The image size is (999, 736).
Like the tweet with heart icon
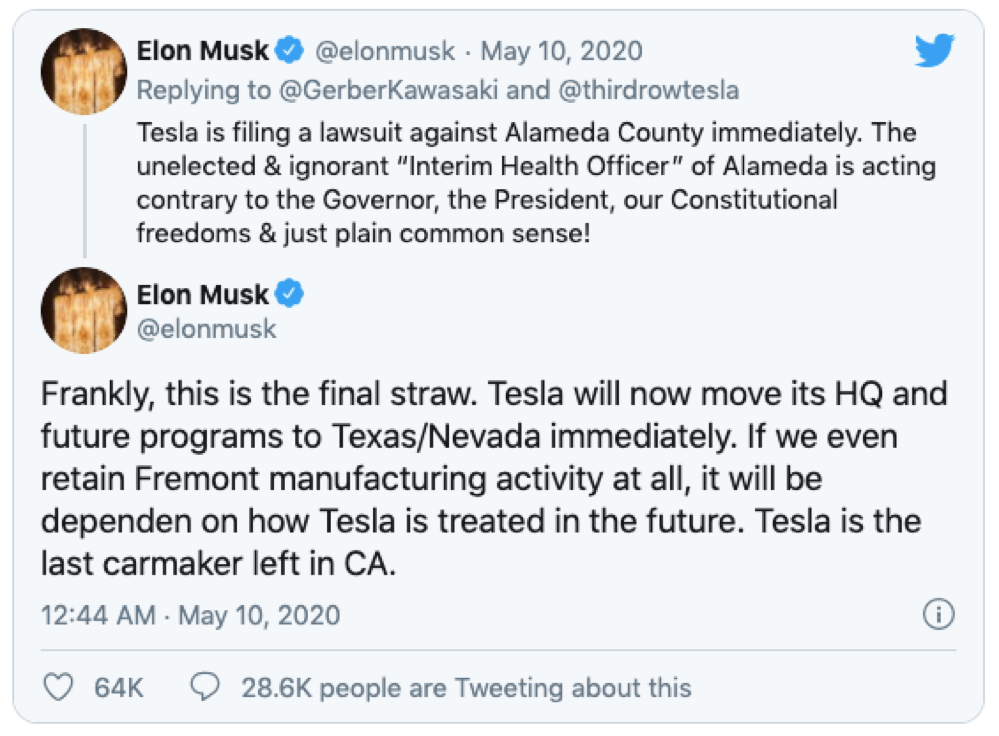59,687
